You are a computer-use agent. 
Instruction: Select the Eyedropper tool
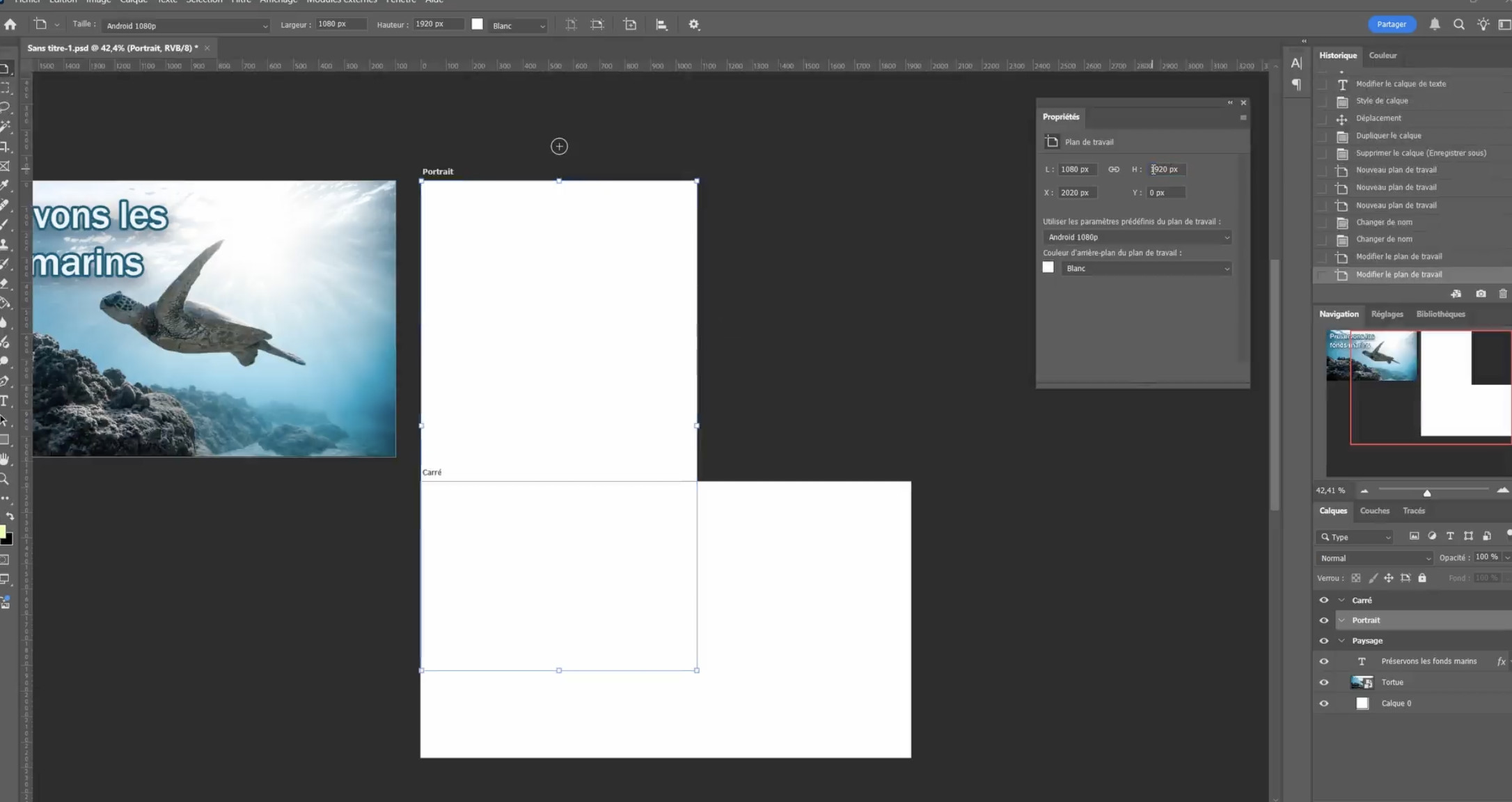(x=4, y=185)
